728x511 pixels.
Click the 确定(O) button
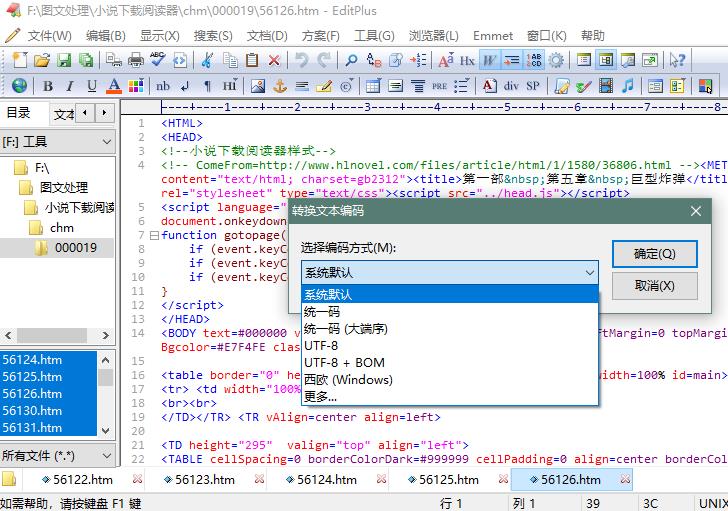tap(655, 254)
